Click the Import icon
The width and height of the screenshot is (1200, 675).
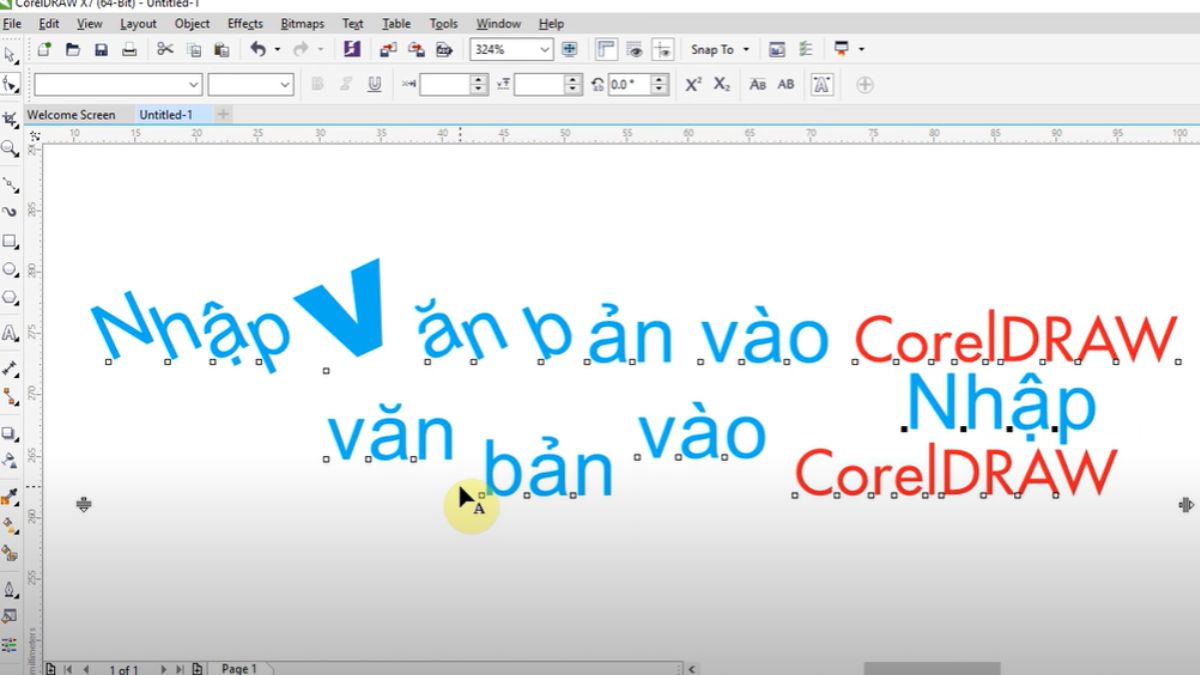point(389,49)
